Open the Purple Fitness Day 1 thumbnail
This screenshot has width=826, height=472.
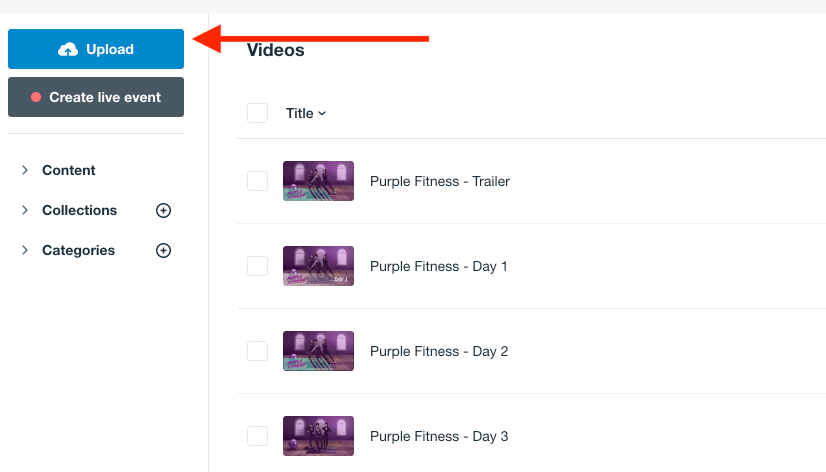(318, 266)
